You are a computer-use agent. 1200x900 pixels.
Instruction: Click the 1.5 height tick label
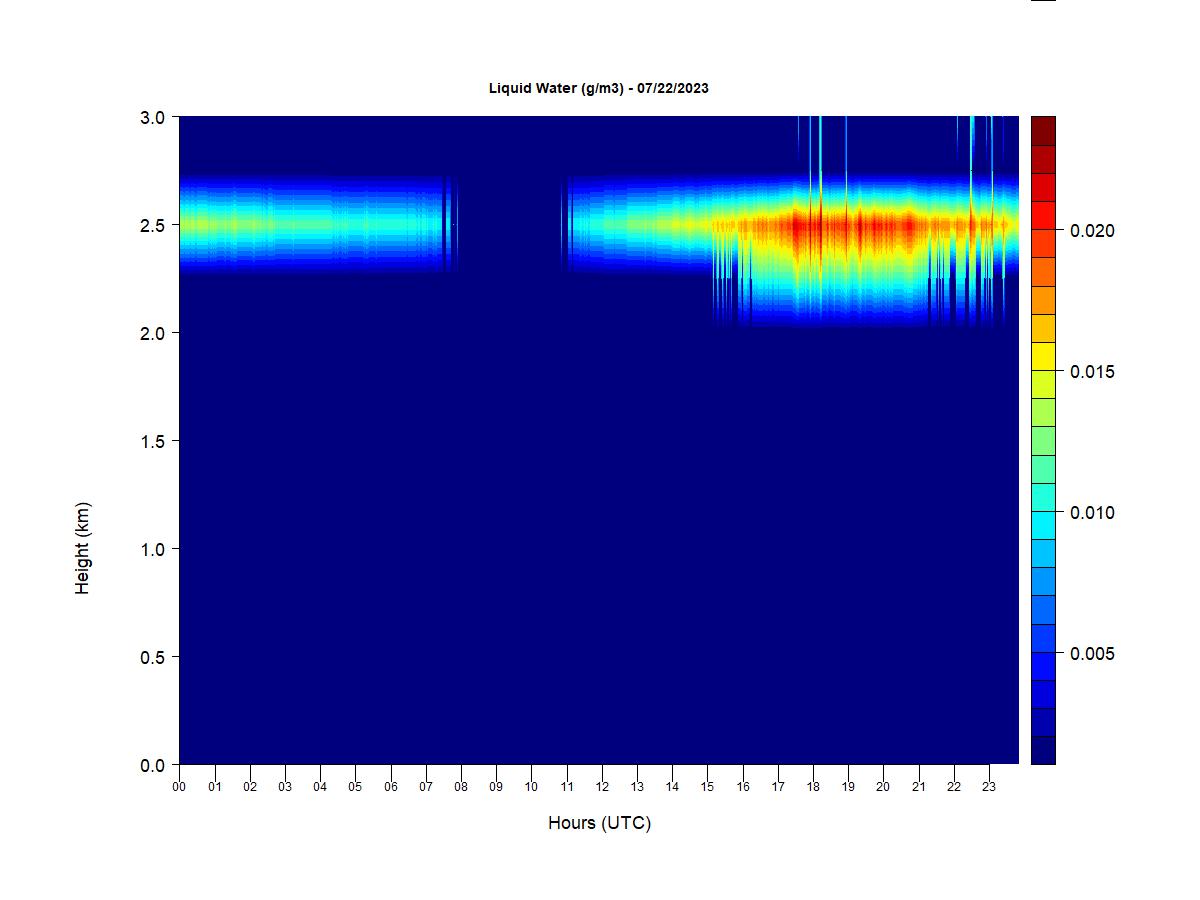click(152, 441)
